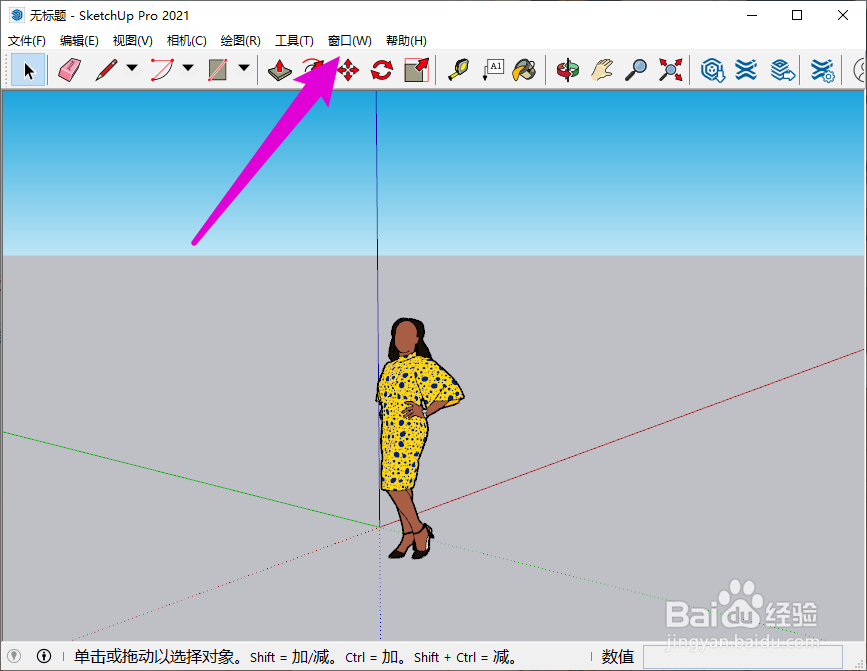Screen dimensions: 867x671
Task: Choose the Pan hand tool
Action: pos(601,70)
